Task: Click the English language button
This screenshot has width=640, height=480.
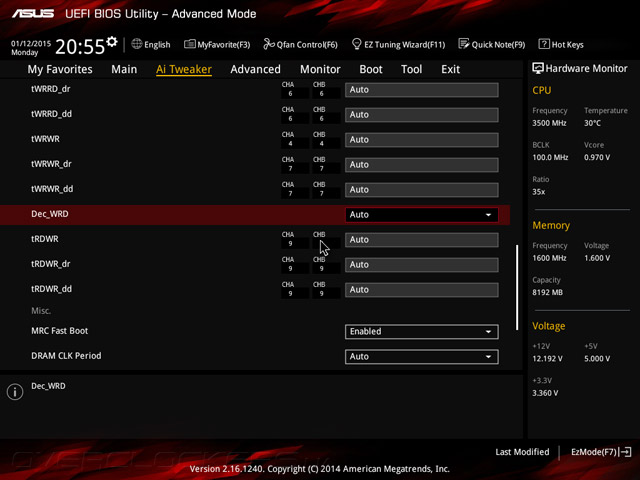Action: 151,44
